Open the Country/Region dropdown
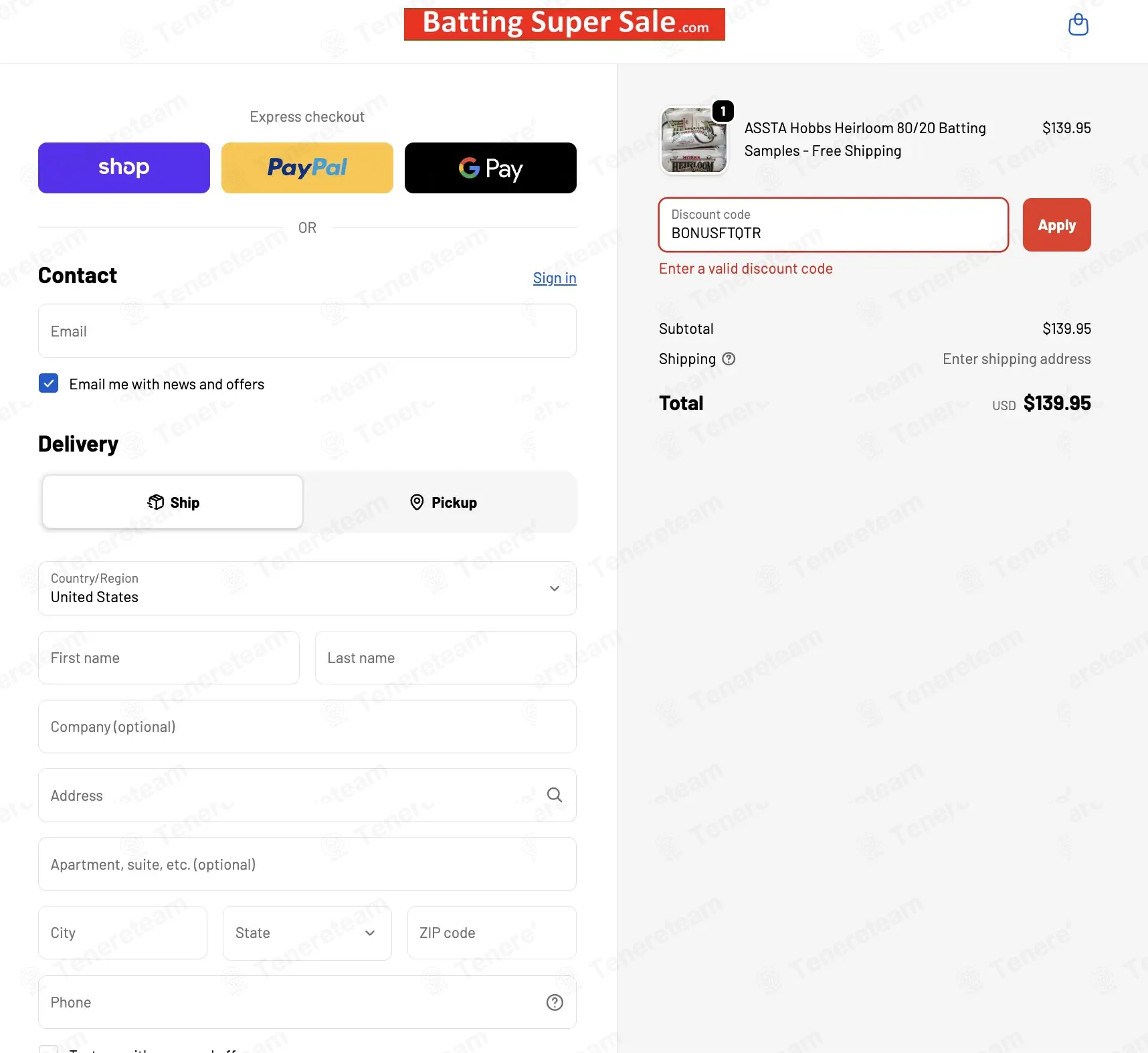The width and height of the screenshot is (1148, 1053). pos(307,589)
